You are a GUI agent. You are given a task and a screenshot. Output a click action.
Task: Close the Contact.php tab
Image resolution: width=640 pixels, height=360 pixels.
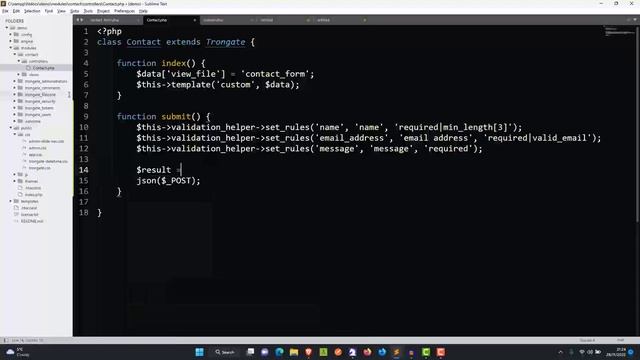pos(194,20)
